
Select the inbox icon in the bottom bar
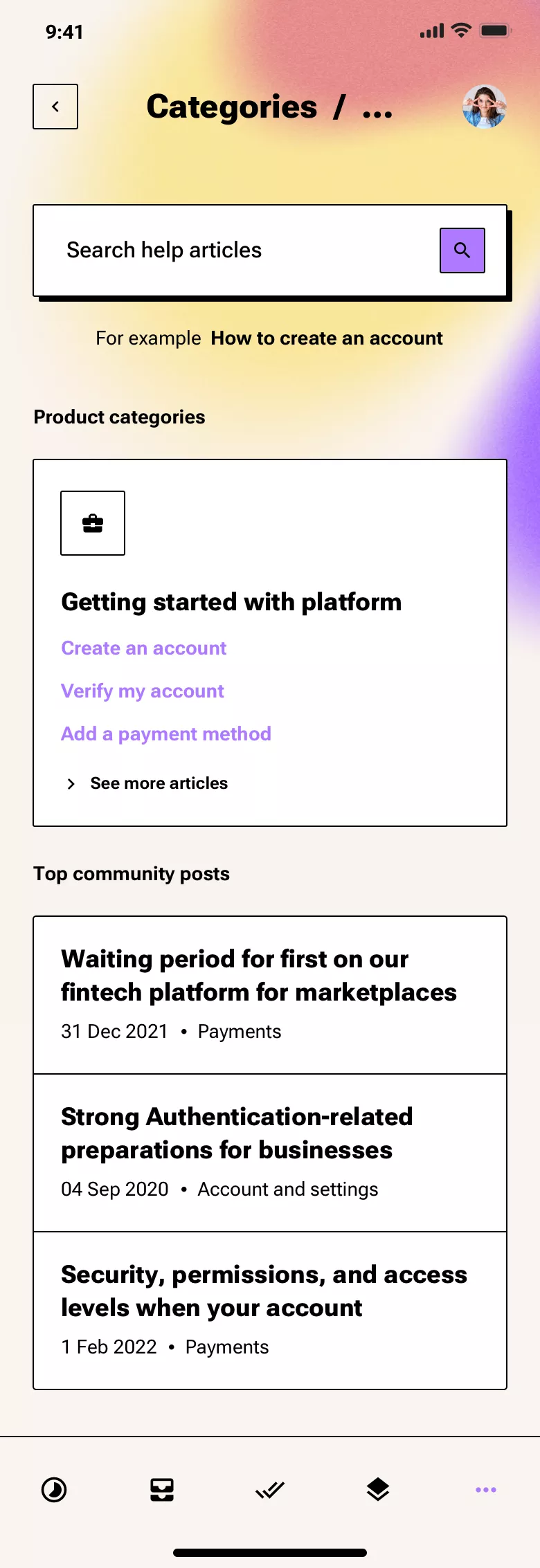(x=162, y=1490)
